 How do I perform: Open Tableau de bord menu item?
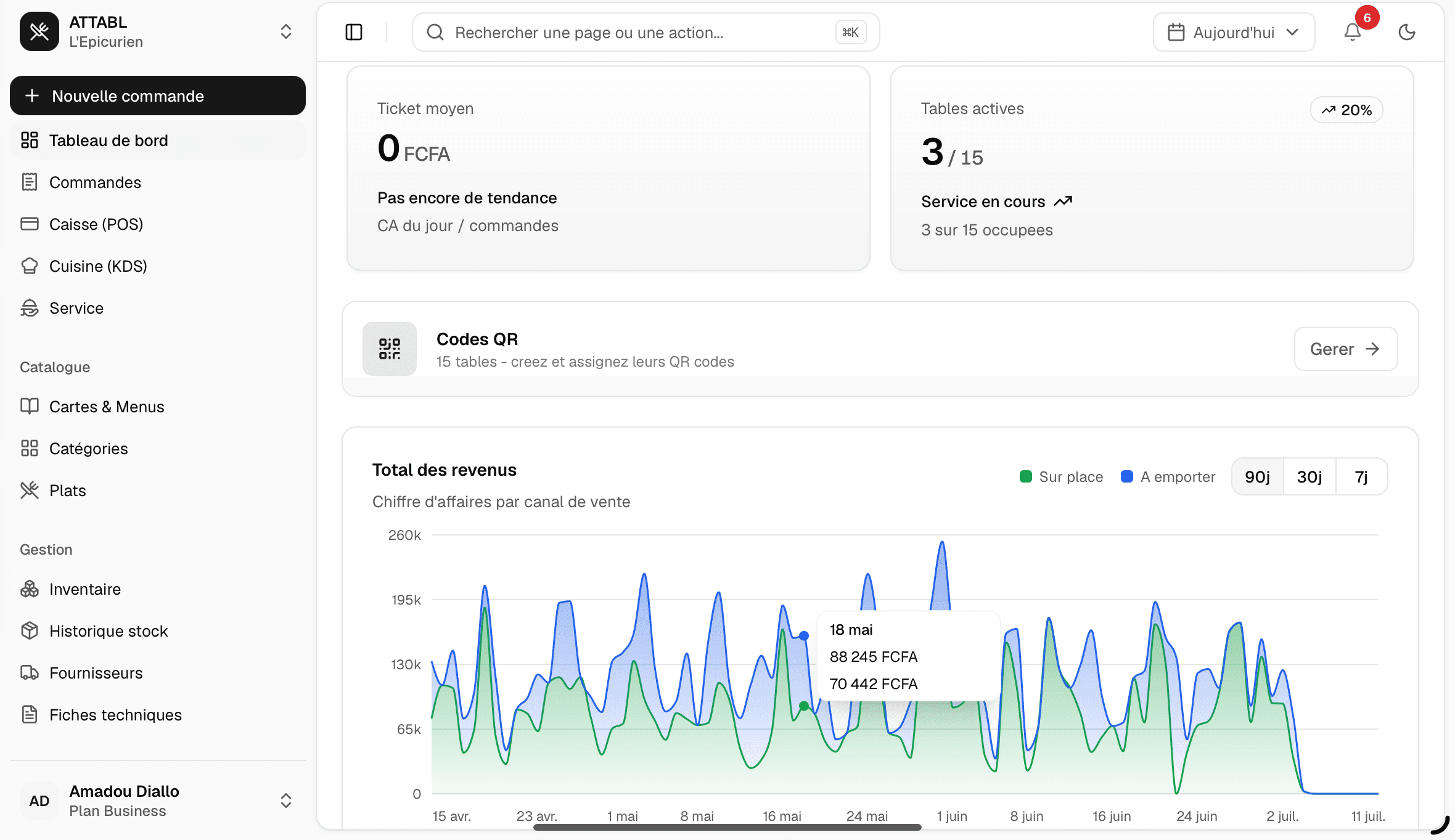(158, 141)
